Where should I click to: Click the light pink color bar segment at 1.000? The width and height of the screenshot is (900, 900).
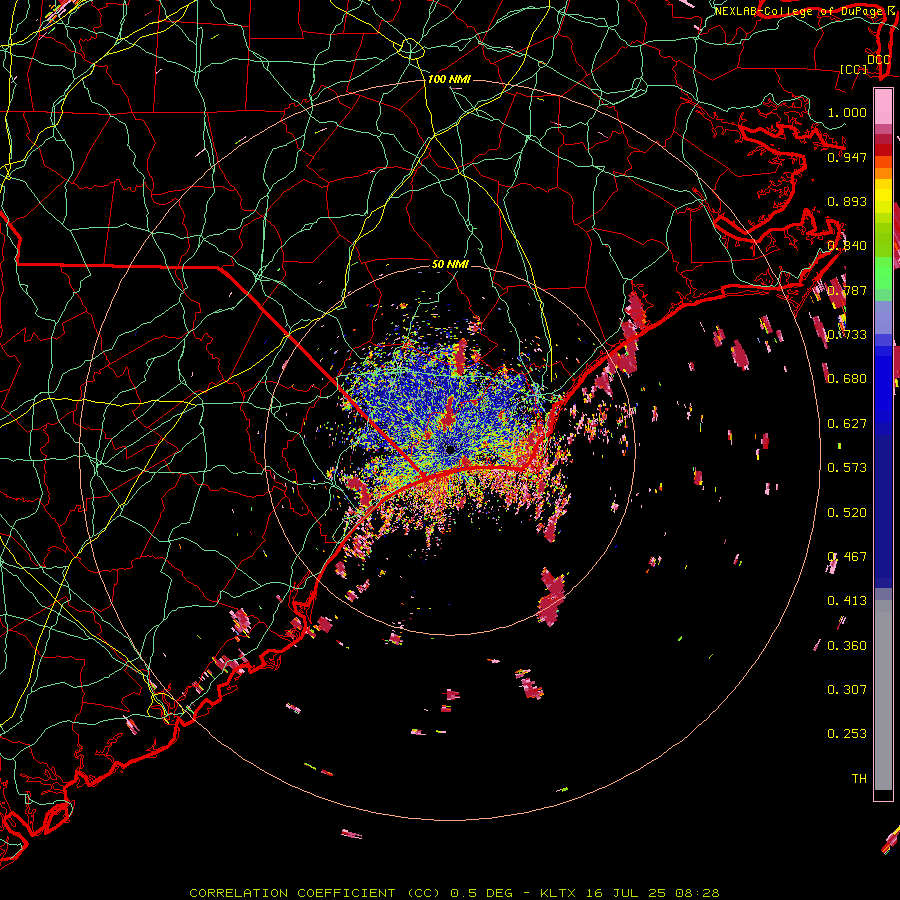click(x=883, y=107)
